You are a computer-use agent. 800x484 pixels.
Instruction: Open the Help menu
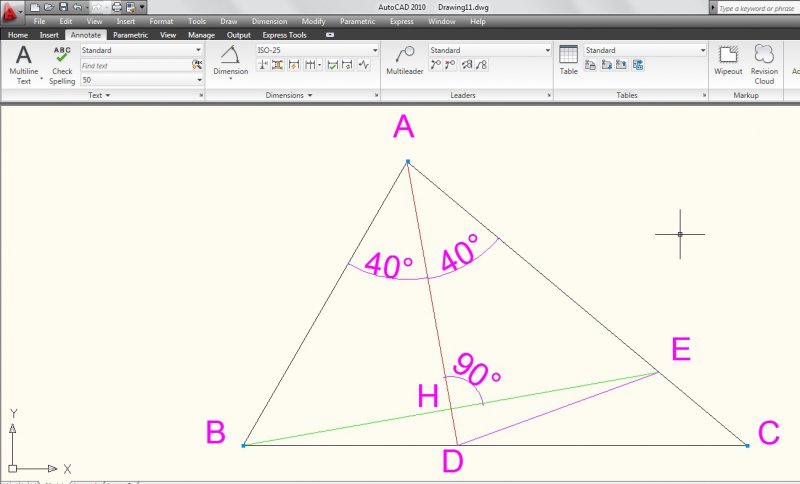pyautogui.click(x=478, y=21)
